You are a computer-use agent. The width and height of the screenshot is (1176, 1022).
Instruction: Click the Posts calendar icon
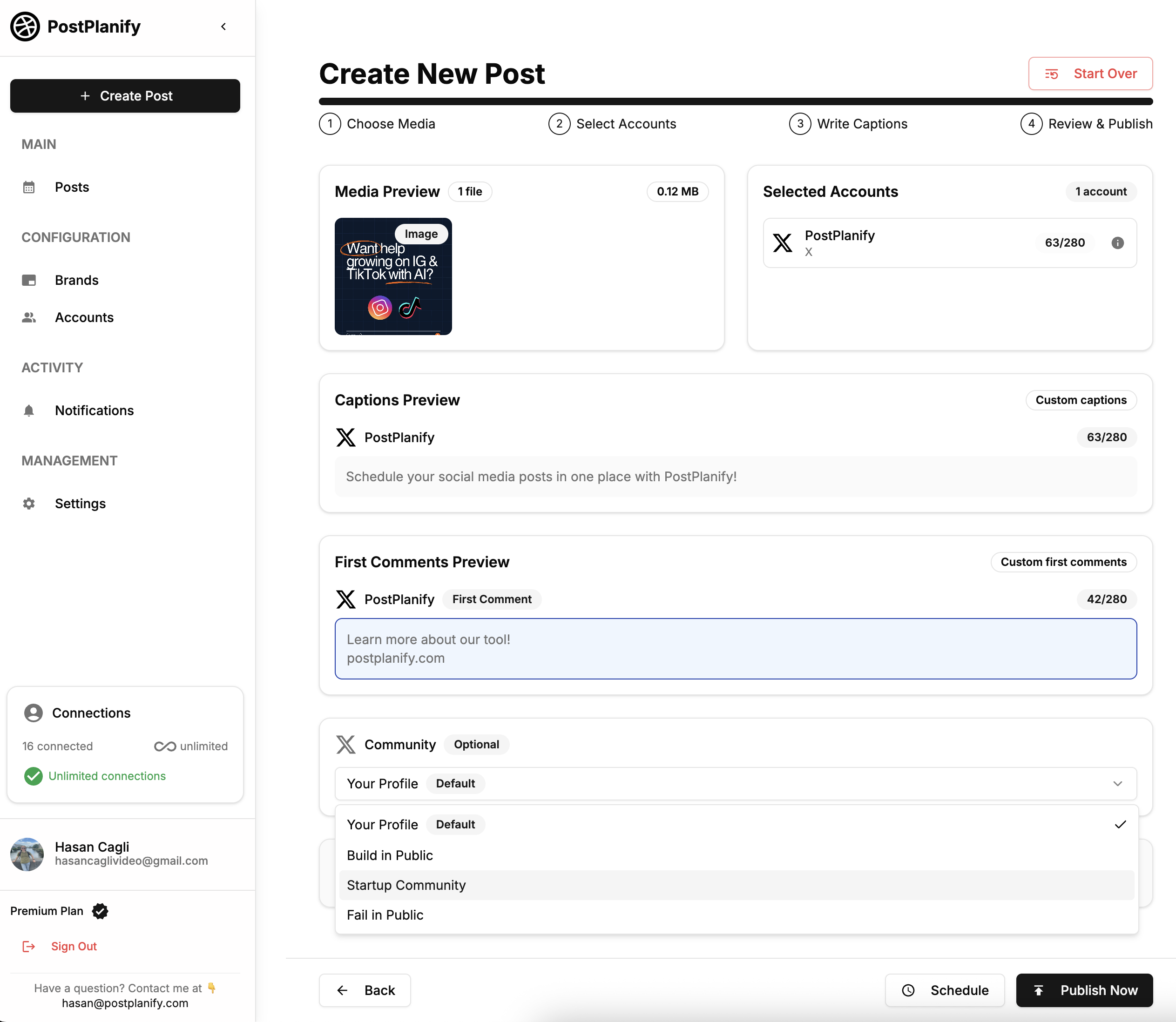28,187
